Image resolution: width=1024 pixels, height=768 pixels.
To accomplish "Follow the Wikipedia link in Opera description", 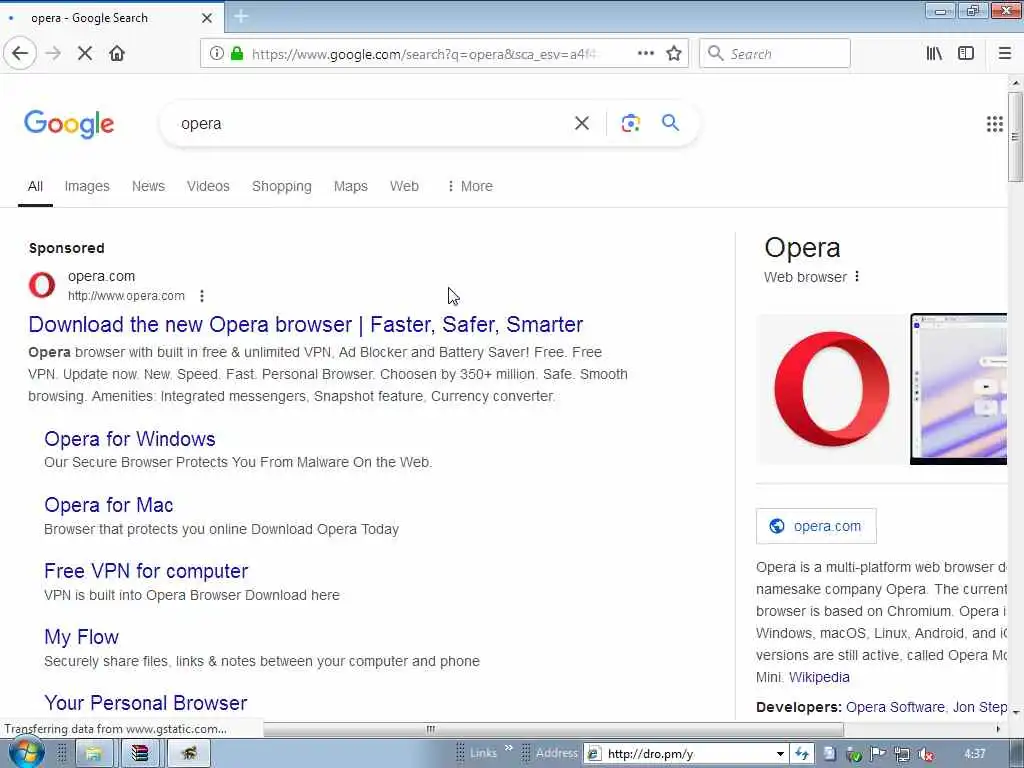I will pos(819,677).
